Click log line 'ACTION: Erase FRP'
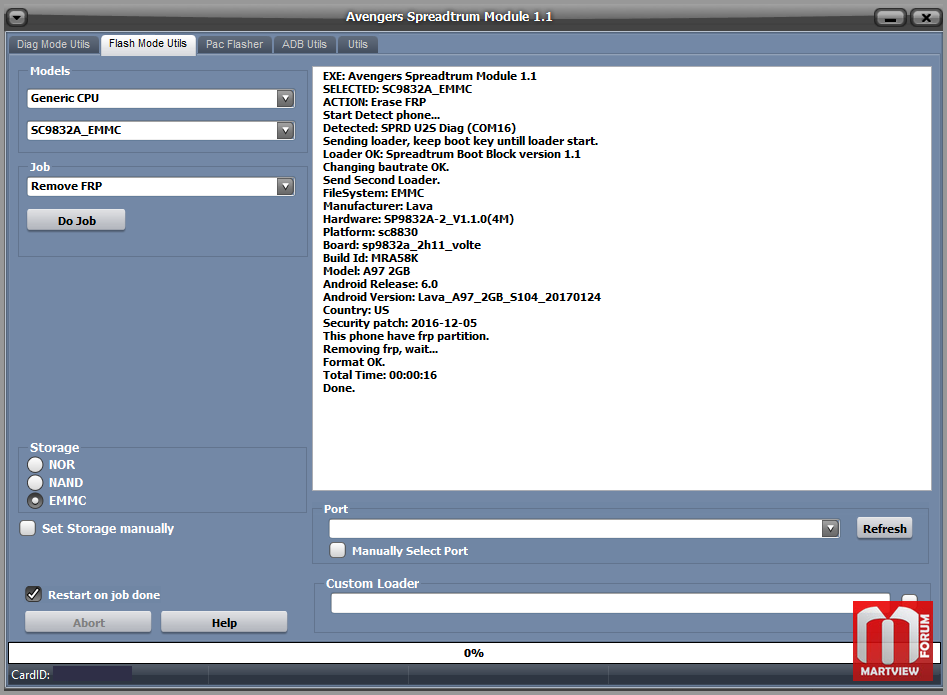 click(x=374, y=102)
